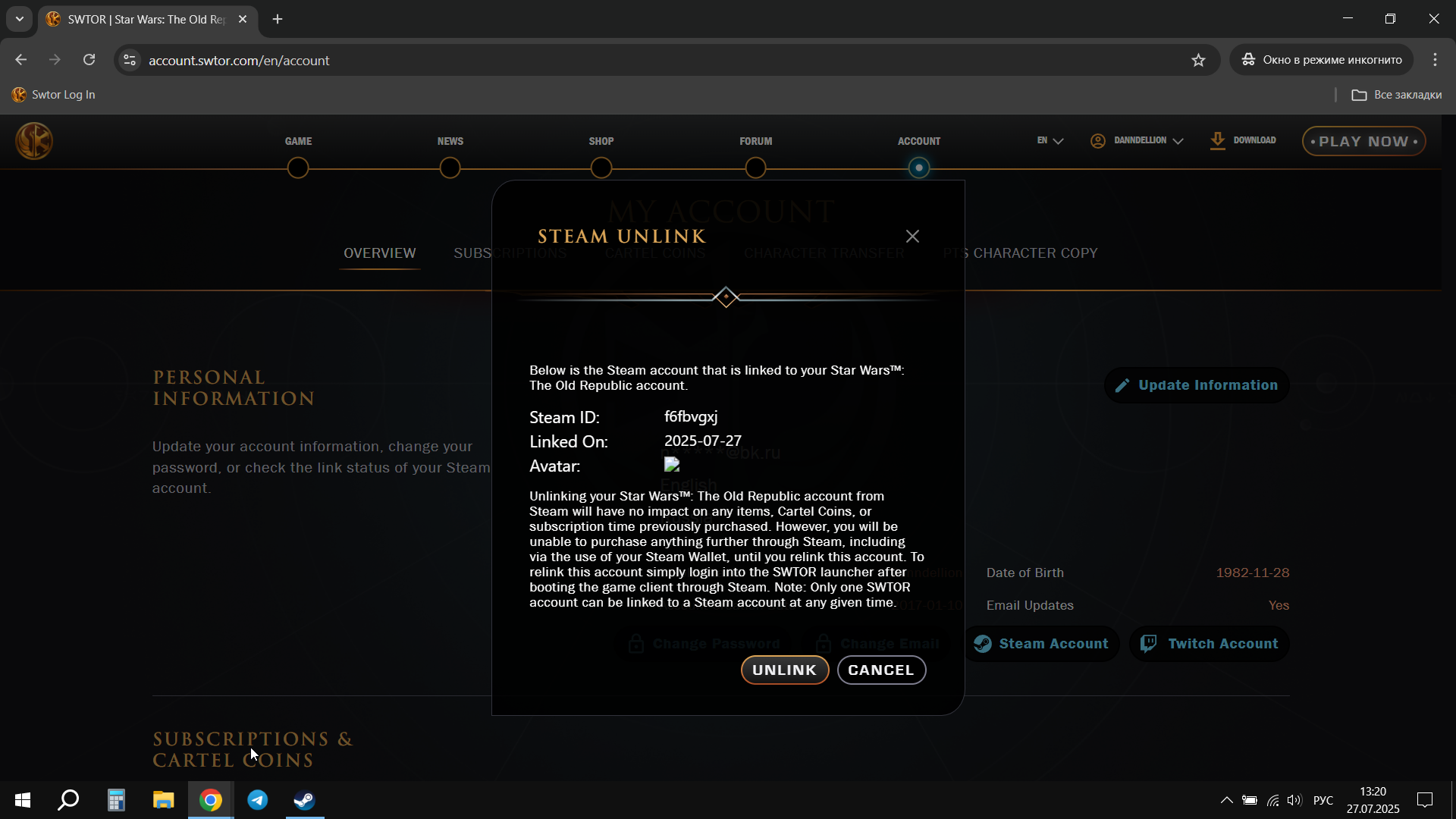This screenshot has width=1456, height=819.
Task: Expand the DANNDELLION user dropdown
Action: [1137, 140]
